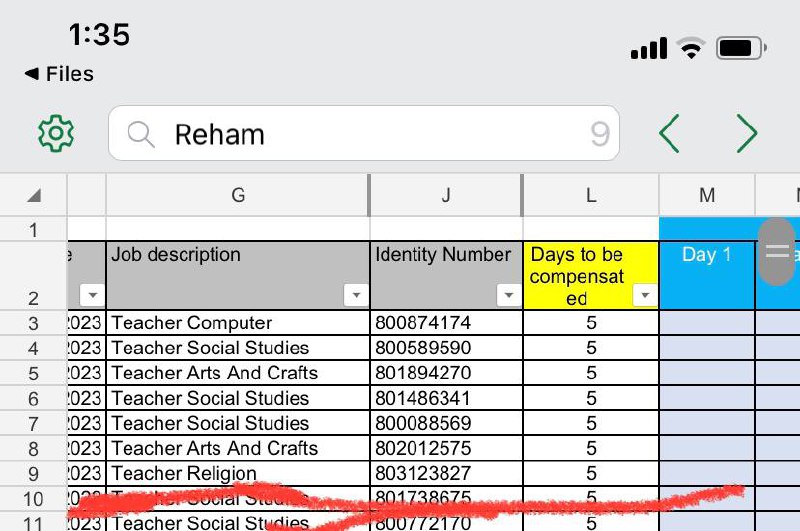Open the Job description filter dropdown
Image resolution: width=800 pixels, height=531 pixels.
[x=355, y=295]
